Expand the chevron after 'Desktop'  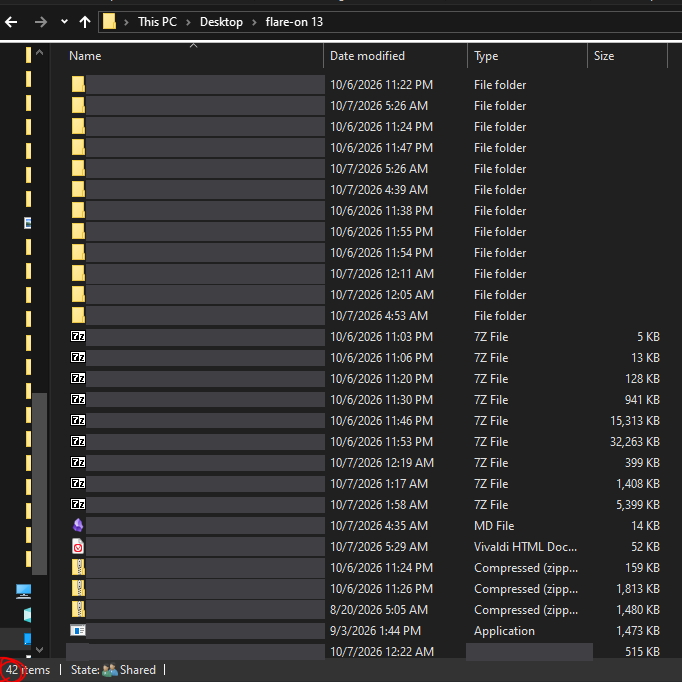pos(254,22)
